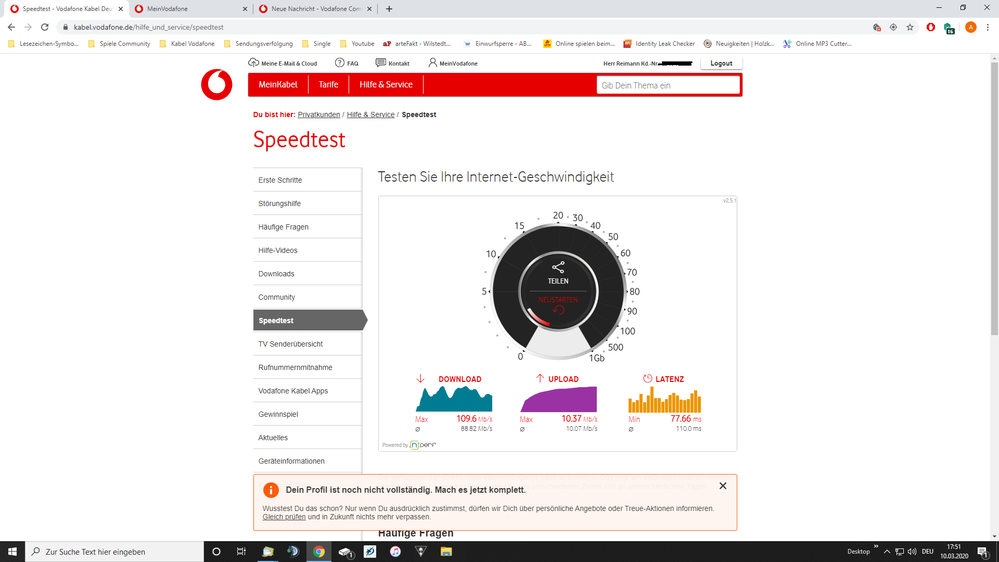Click the Latenz latency bar graph
Viewport: 999px width, 562px height.
click(x=665, y=400)
